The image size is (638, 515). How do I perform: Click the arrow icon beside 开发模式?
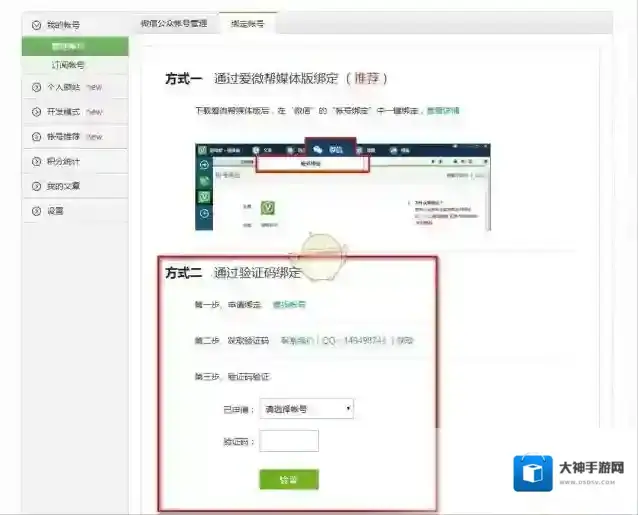click(x=37, y=111)
